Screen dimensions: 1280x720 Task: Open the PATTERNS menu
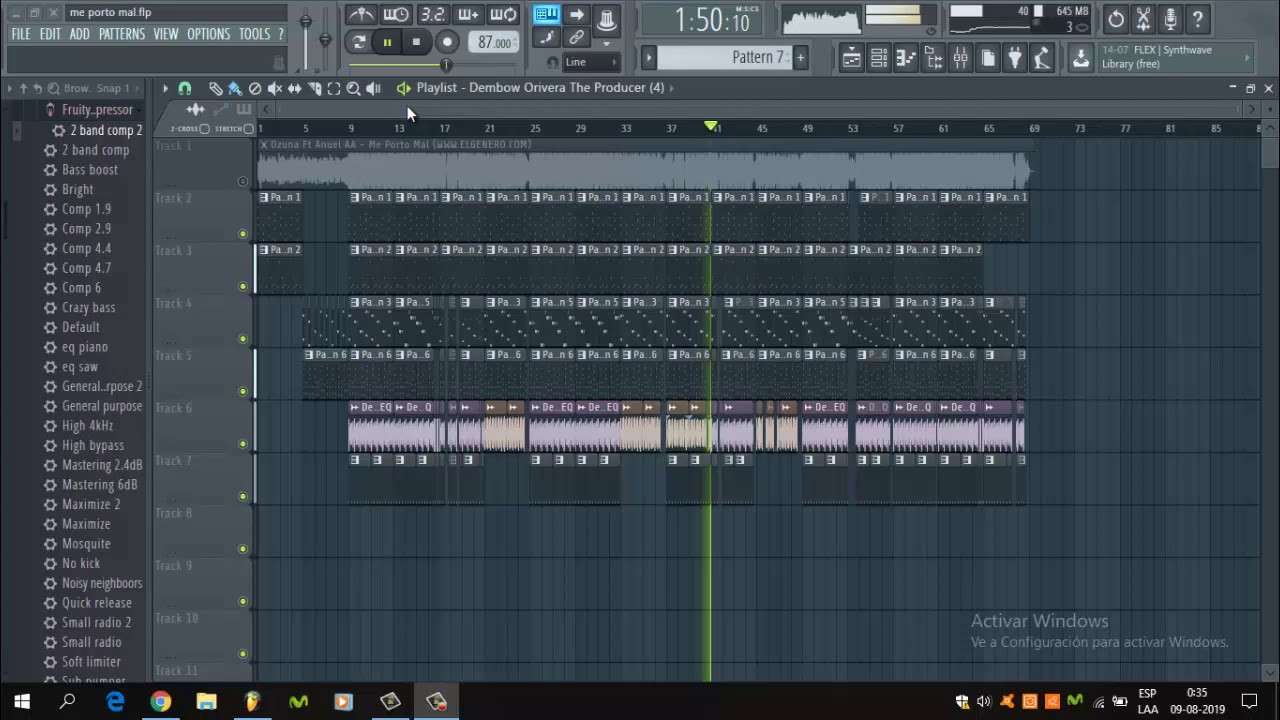tap(122, 34)
